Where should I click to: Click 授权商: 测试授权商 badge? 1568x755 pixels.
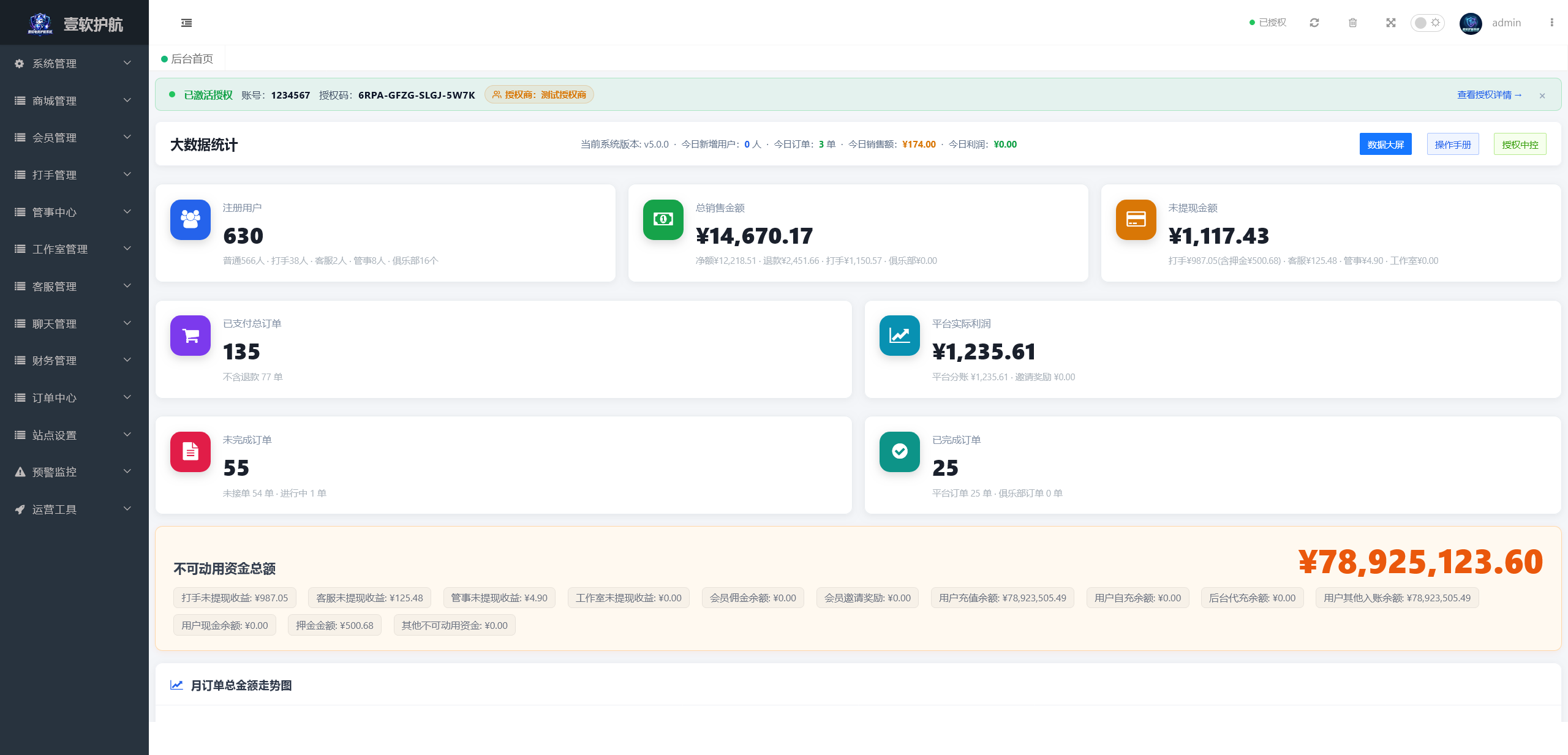pyautogui.click(x=539, y=95)
